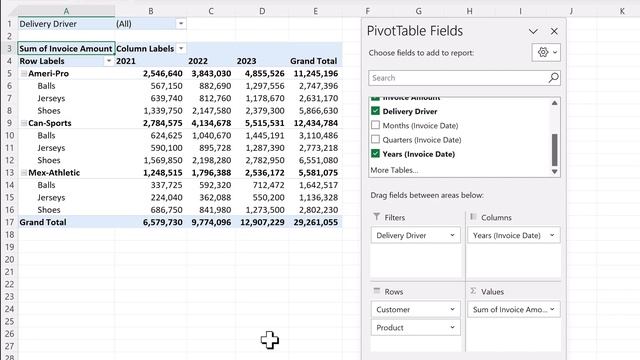The width and height of the screenshot is (640, 360).
Task: Select grand total 2022 value 9,774,096
Action: 211,222
